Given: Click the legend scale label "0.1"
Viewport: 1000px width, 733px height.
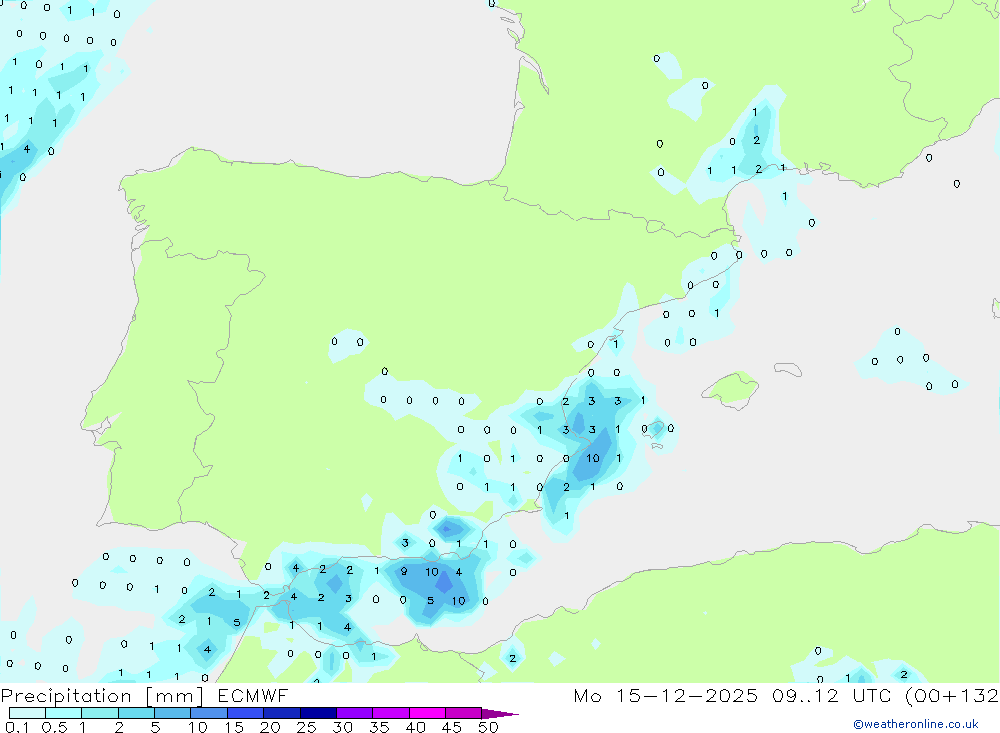Looking at the screenshot, I should [17, 727].
